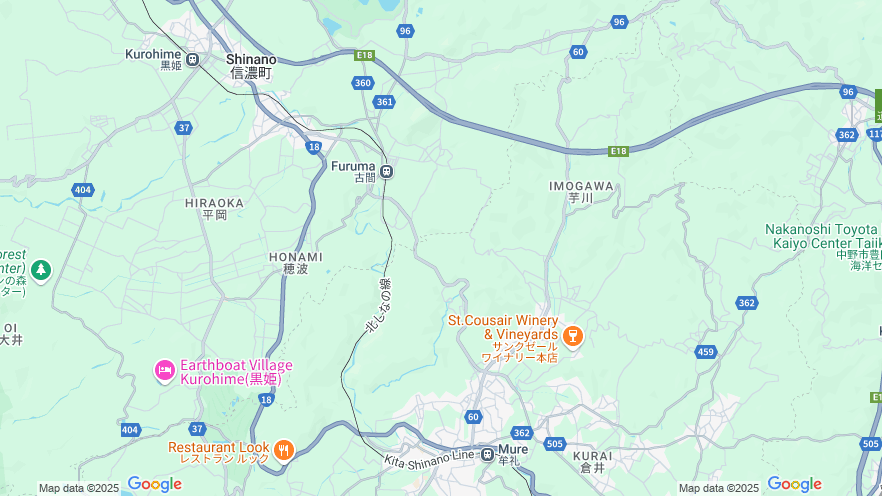This screenshot has width=882, height=496.
Task: Select the St.Cousair Winery wine glass pin
Action: coord(573,337)
